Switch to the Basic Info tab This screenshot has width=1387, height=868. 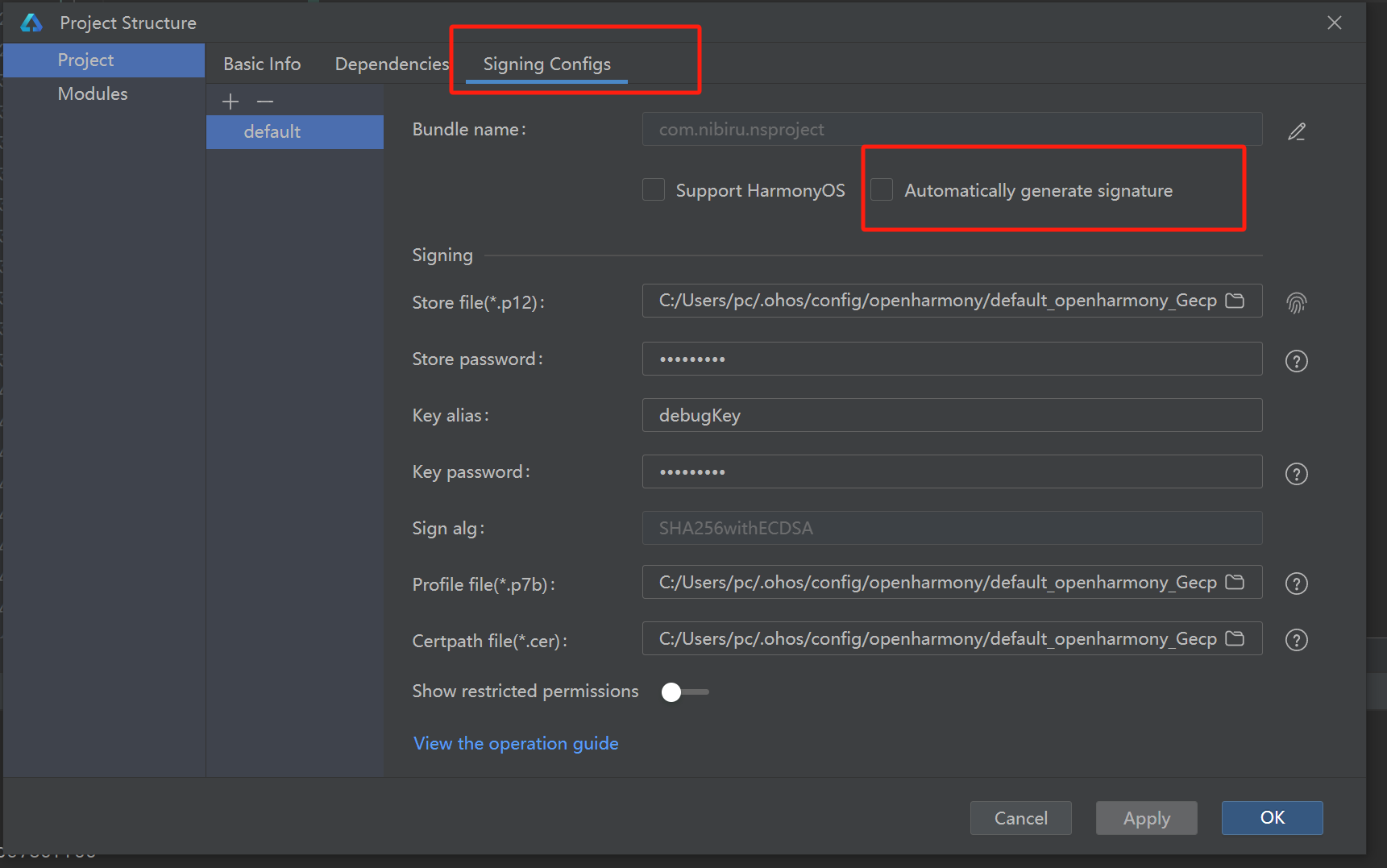coord(262,64)
